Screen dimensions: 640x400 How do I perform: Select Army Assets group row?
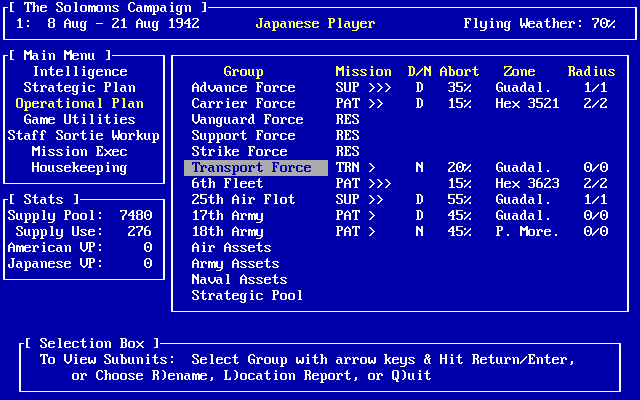(x=236, y=263)
